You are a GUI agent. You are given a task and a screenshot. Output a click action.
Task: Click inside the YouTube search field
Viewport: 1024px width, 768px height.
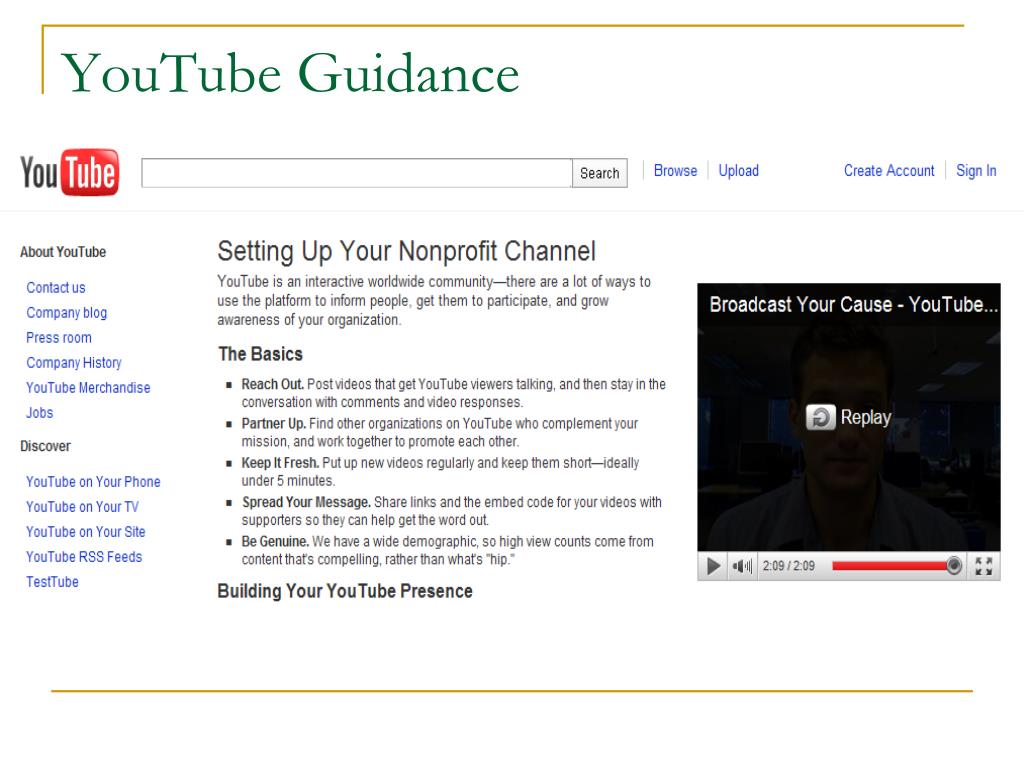click(357, 173)
